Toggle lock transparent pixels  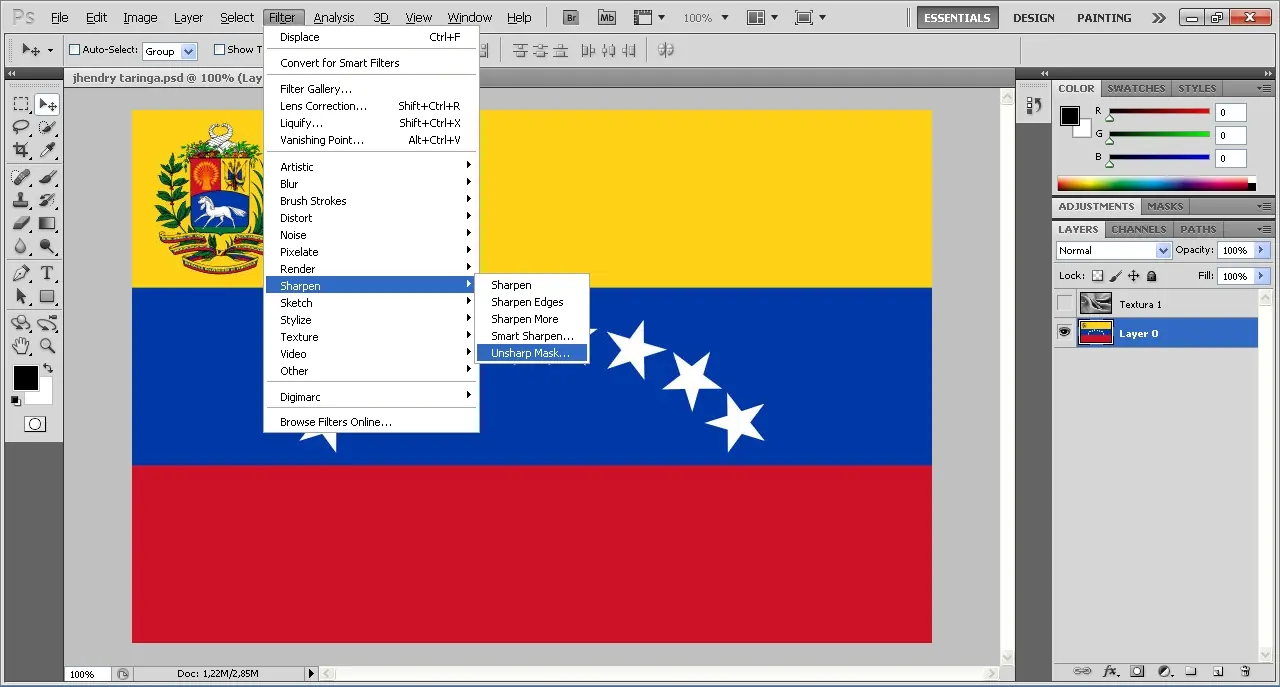pyautogui.click(x=1097, y=276)
